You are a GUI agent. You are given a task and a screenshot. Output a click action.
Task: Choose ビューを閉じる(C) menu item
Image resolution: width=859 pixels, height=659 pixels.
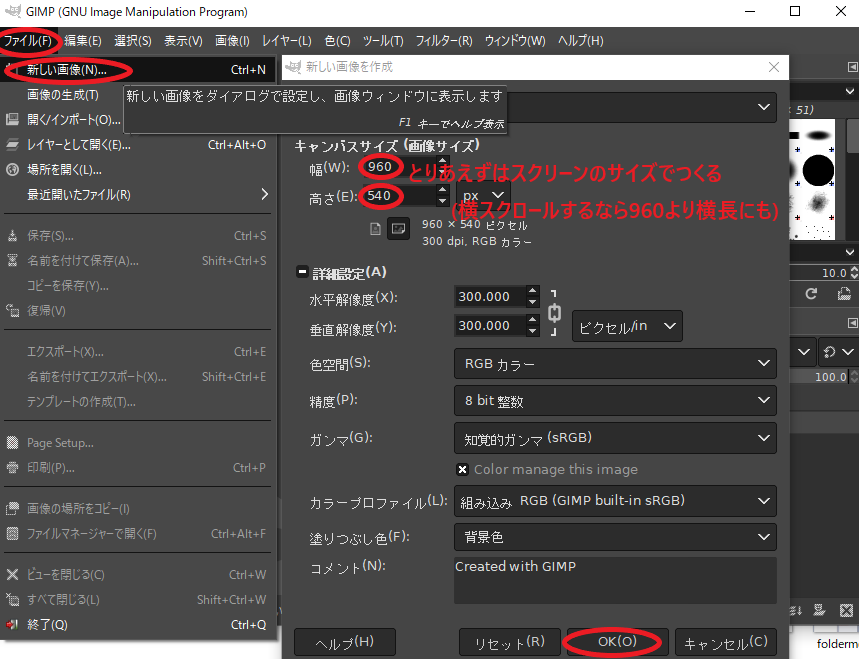(x=137, y=575)
